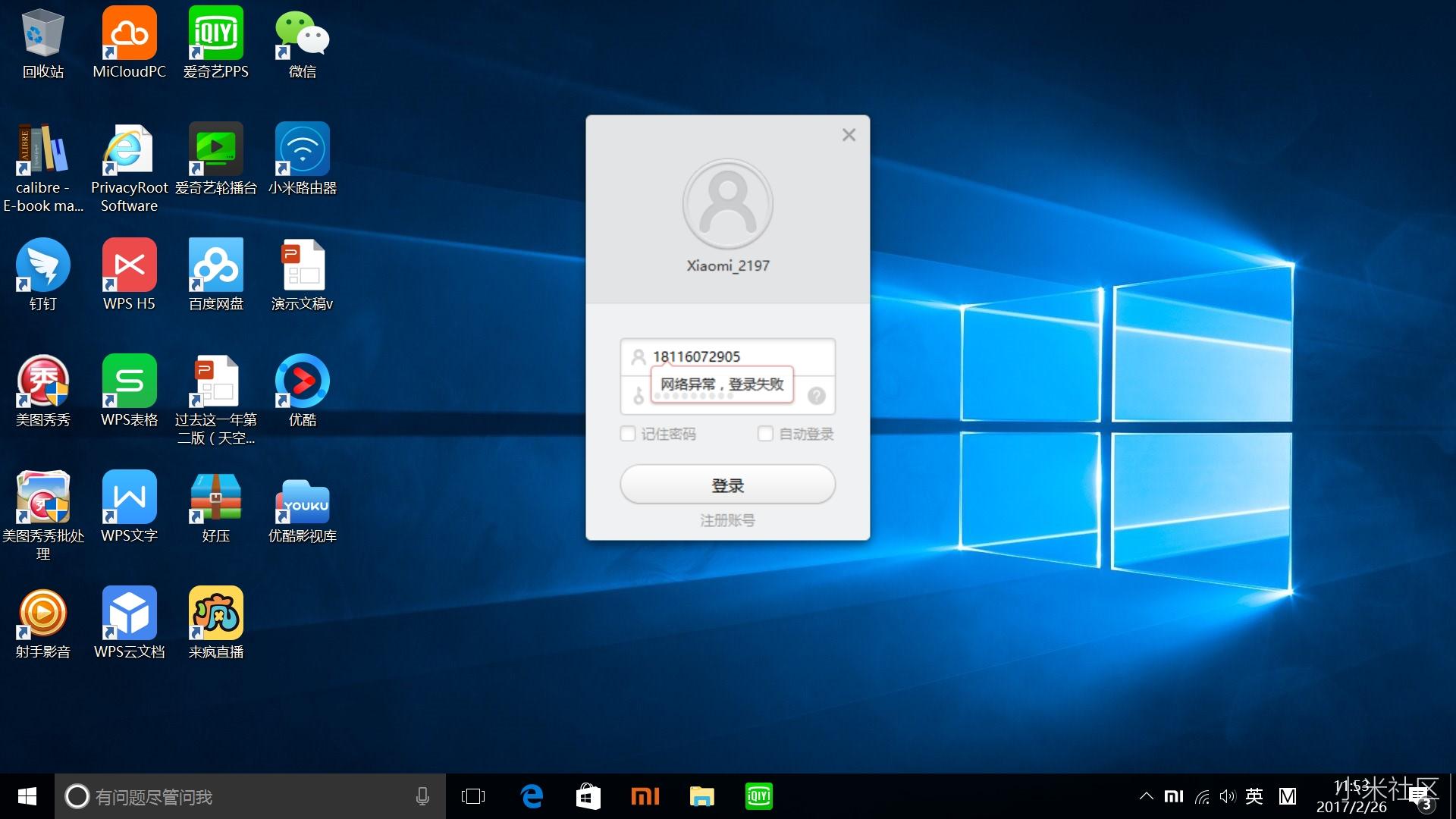The height and width of the screenshot is (819, 1456).
Task: Expand the hidden system tray icons chevron
Action: coord(1146,796)
